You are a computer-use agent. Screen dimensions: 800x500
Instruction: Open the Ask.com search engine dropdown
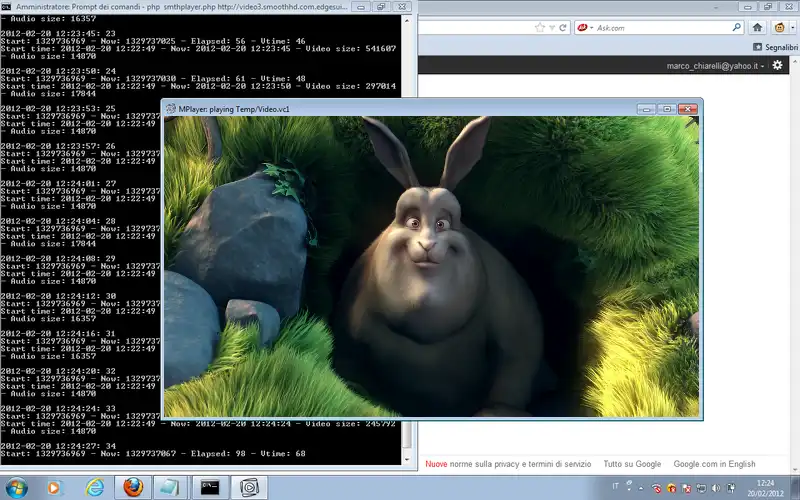[585, 28]
